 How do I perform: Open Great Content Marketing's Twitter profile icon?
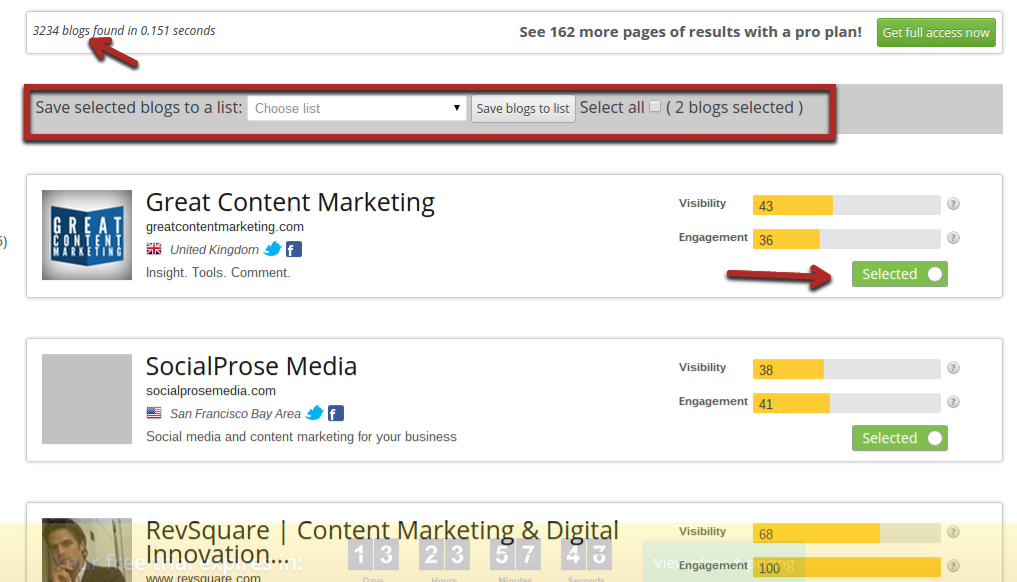pyautogui.click(x=273, y=249)
